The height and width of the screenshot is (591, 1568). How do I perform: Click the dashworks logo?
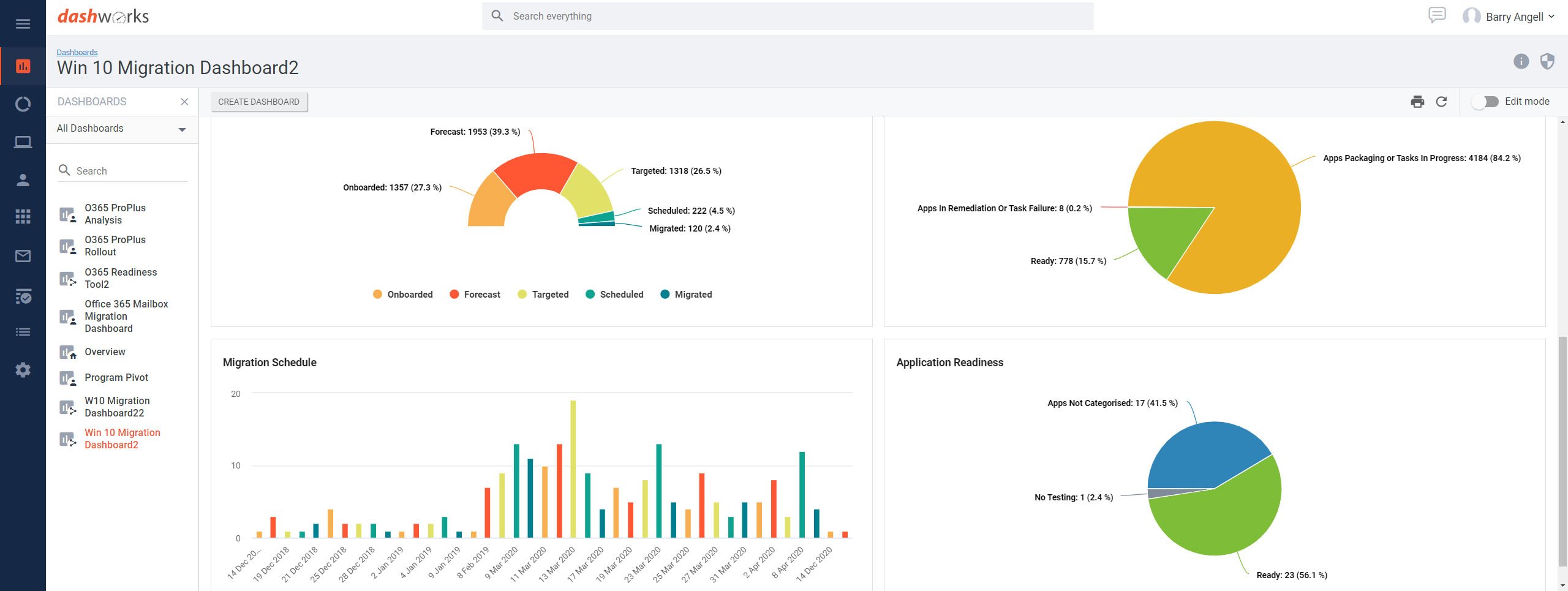pos(103,17)
